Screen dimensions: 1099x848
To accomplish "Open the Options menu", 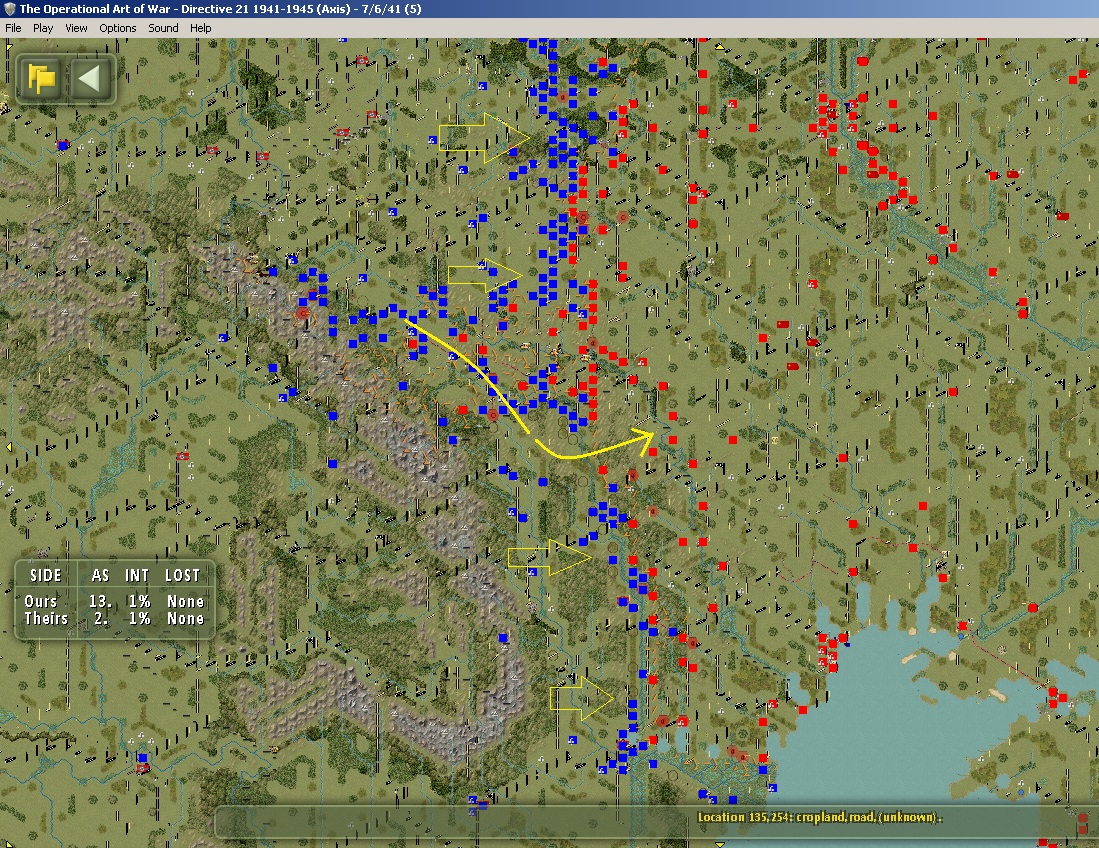I will 118,28.
